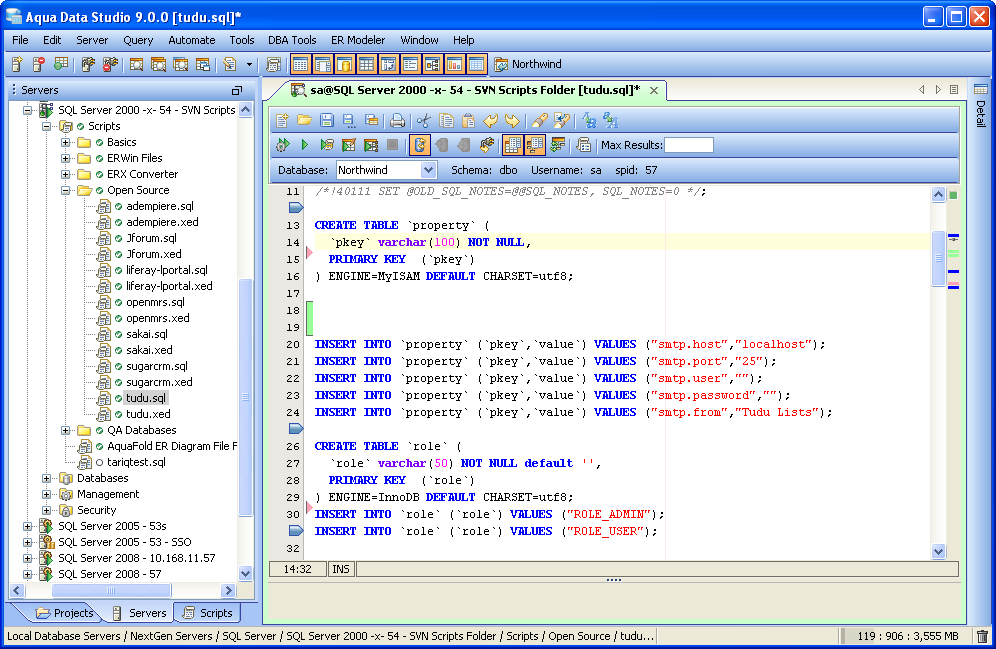Screen dimensions: 996x649
Task: Run the script with the green Execute arrow
Action: [305, 145]
